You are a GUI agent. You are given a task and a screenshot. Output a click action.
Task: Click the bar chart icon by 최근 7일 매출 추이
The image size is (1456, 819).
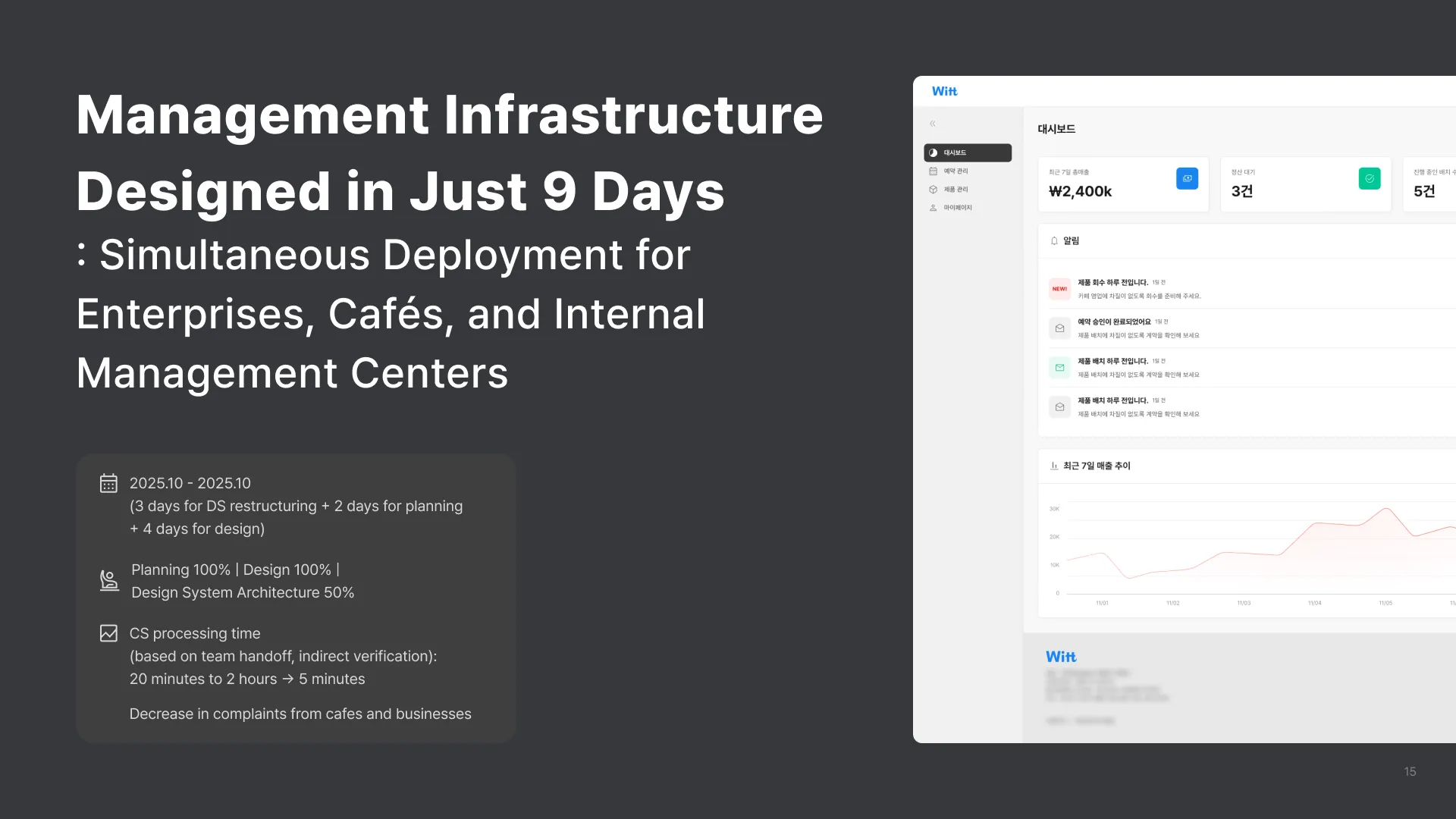pos(1054,466)
